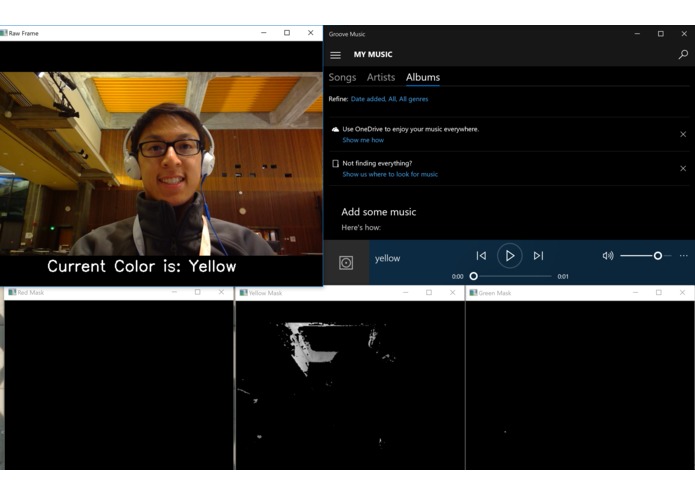The width and height of the screenshot is (695, 494).
Task: Maximize the Red Mask window
Action: (x=198, y=292)
